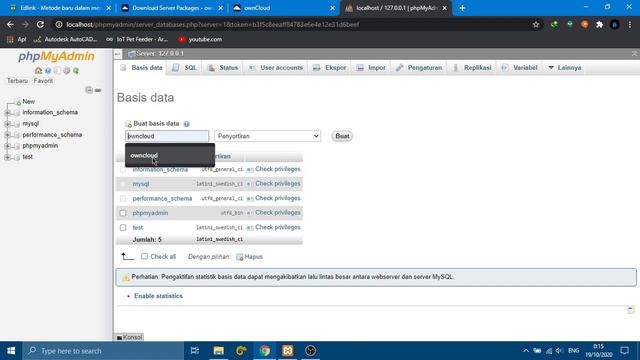Reload the page in Chrome

click(40, 24)
